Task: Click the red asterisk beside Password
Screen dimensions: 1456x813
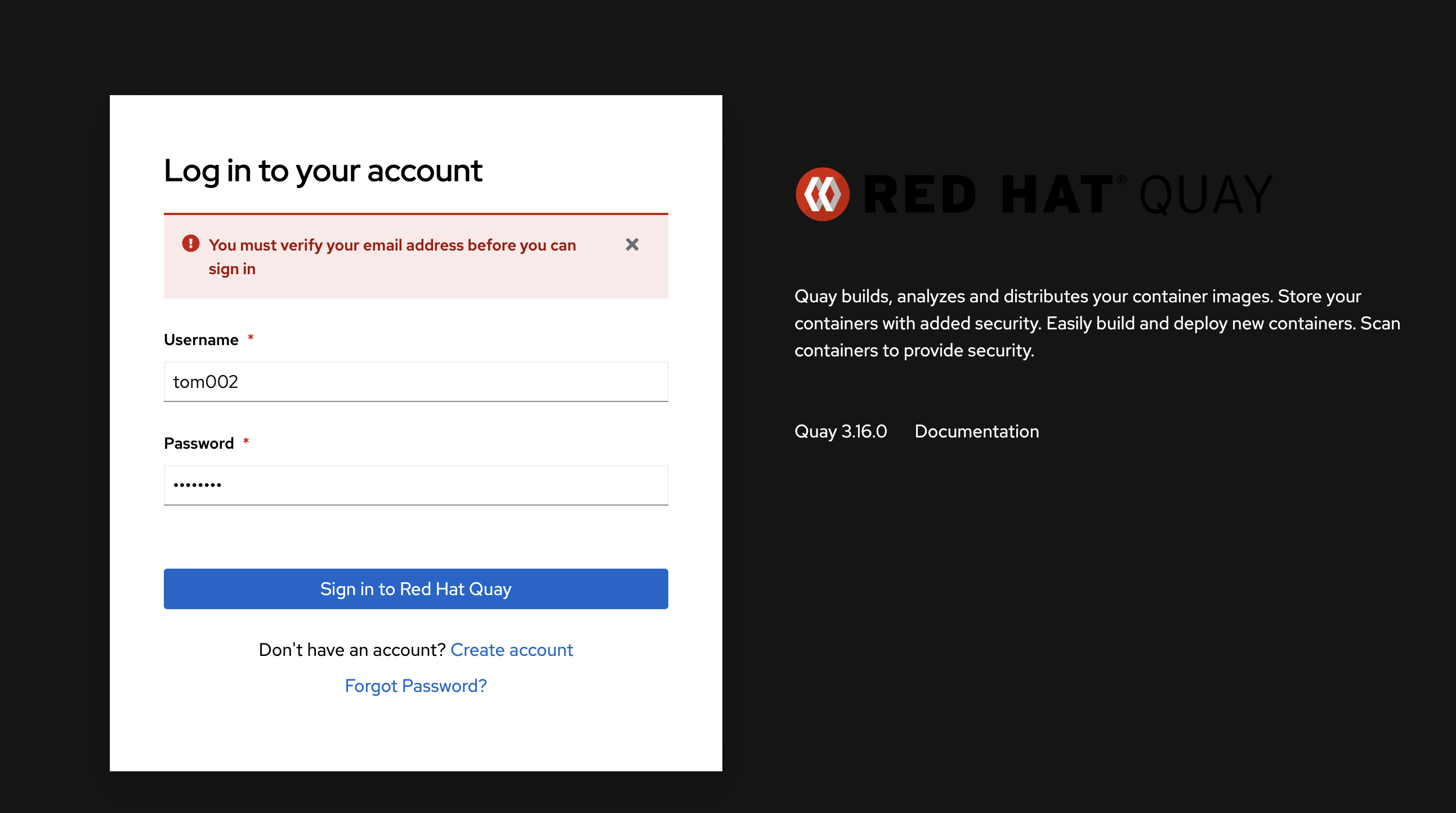Action: click(246, 441)
